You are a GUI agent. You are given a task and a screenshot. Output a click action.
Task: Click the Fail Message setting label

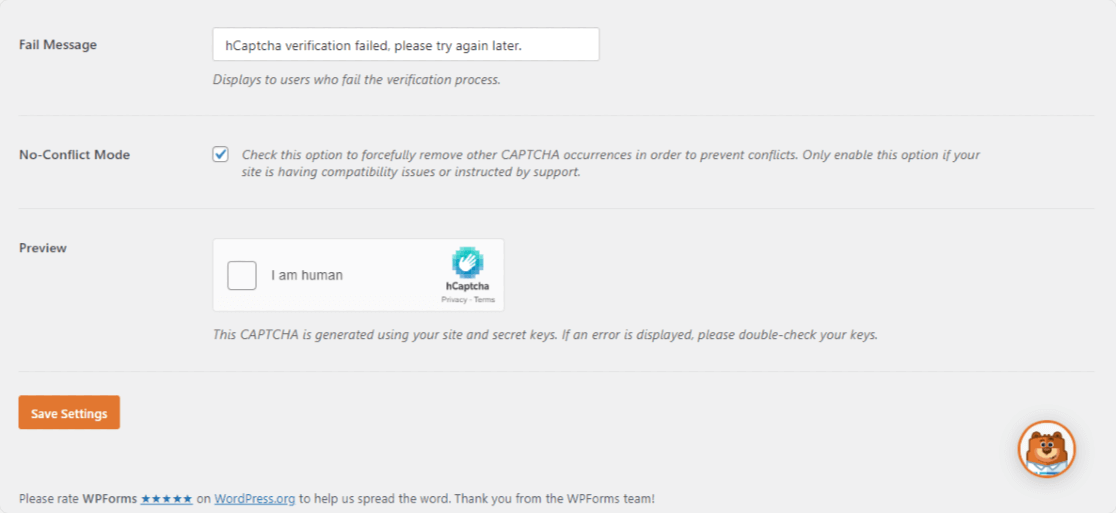pyautogui.click(x=58, y=45)
